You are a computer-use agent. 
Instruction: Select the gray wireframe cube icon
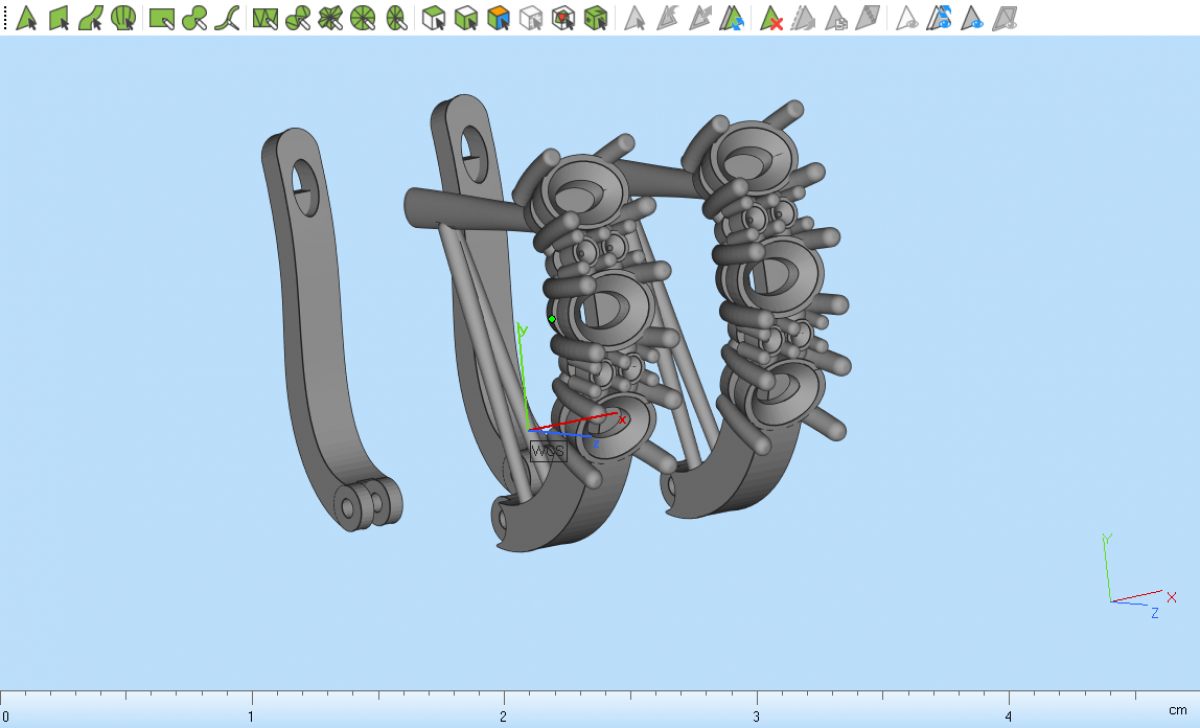pyautogui.click(x=531, y=17)
